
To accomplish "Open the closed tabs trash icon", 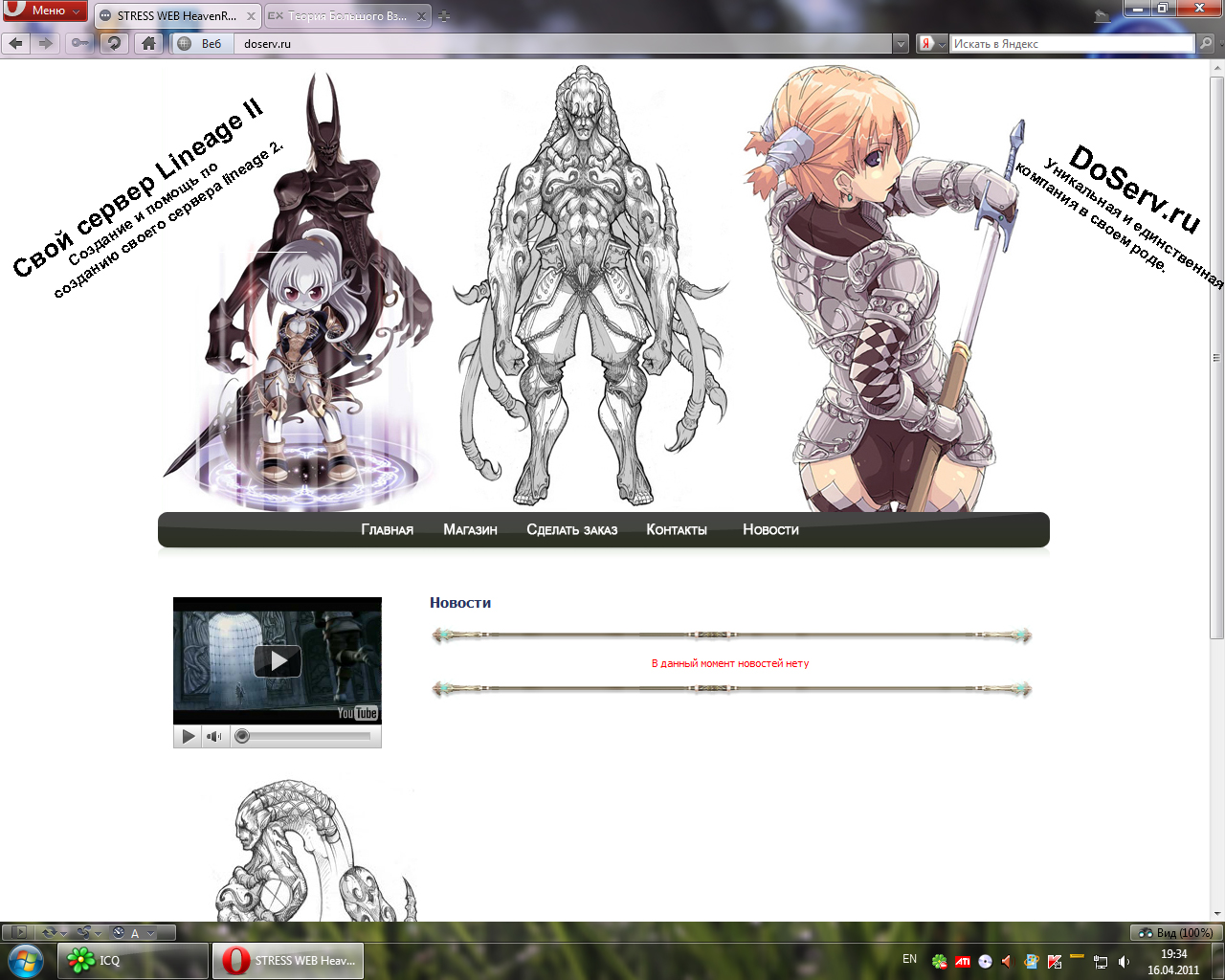I will (1102, 16).
